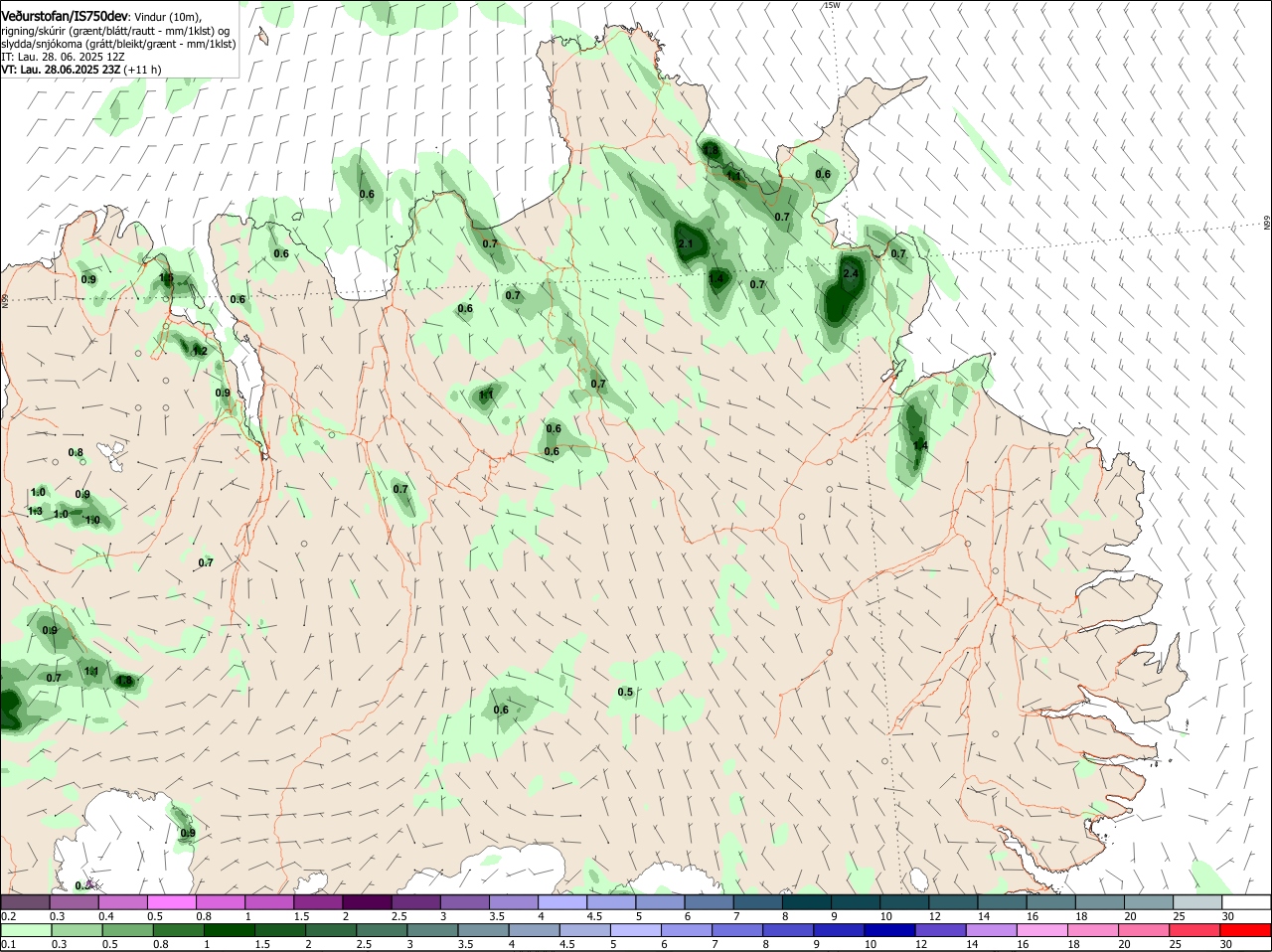This screenshot has width=1272, height=952.
Task: Click the 15W longitude label
Action: click(x=831, y=5)
